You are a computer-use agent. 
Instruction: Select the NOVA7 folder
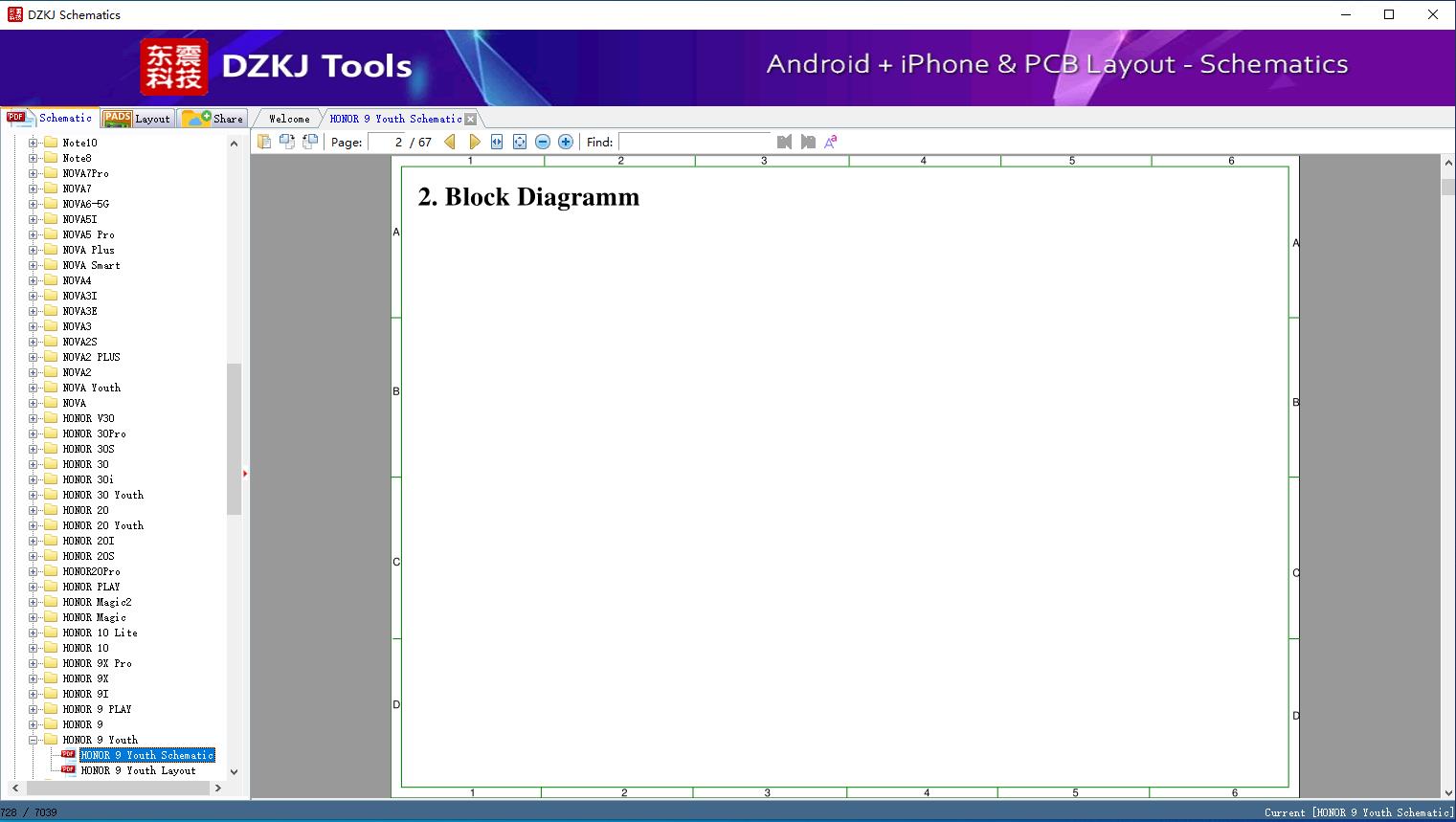(x=77, y=189)
